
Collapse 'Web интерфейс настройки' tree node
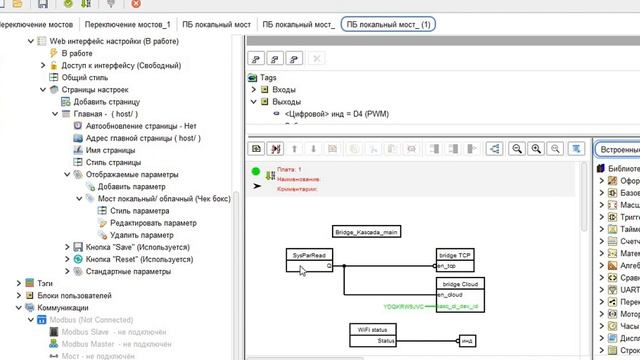pyautogui.click(x=31, y=41)
